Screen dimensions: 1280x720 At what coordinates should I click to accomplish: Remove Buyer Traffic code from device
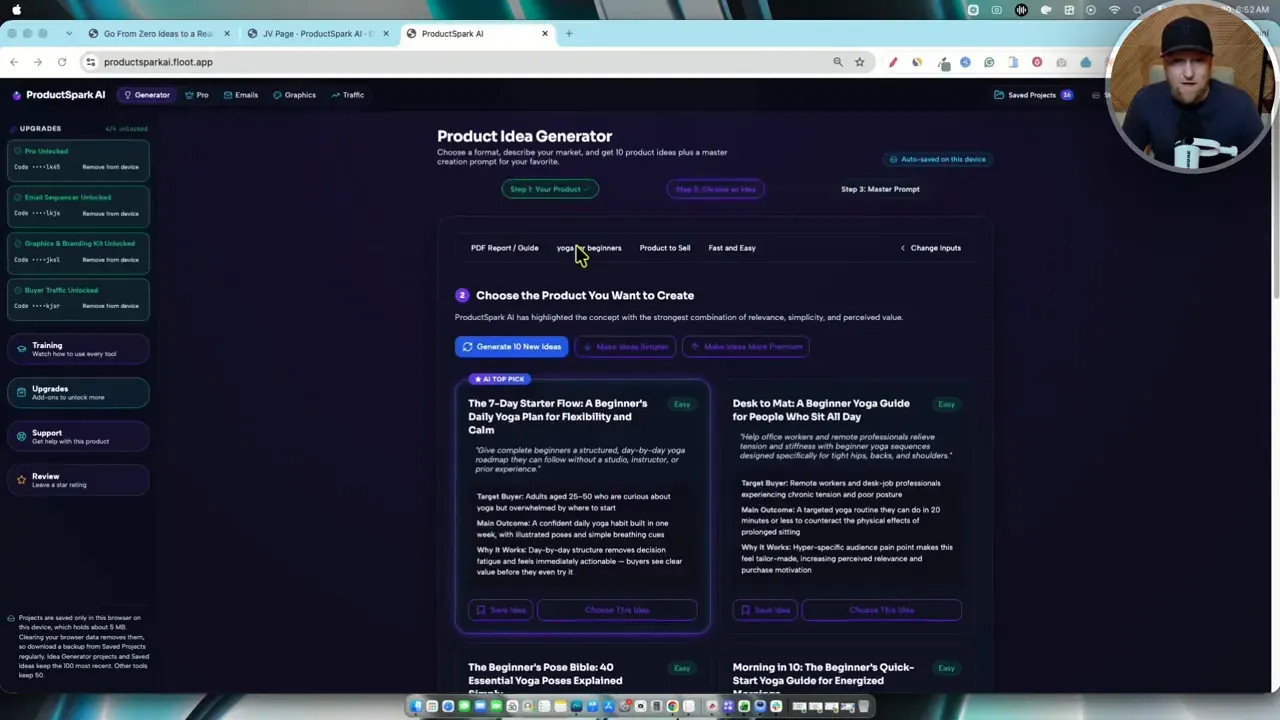pyautogui.click(x=110, y=306)
